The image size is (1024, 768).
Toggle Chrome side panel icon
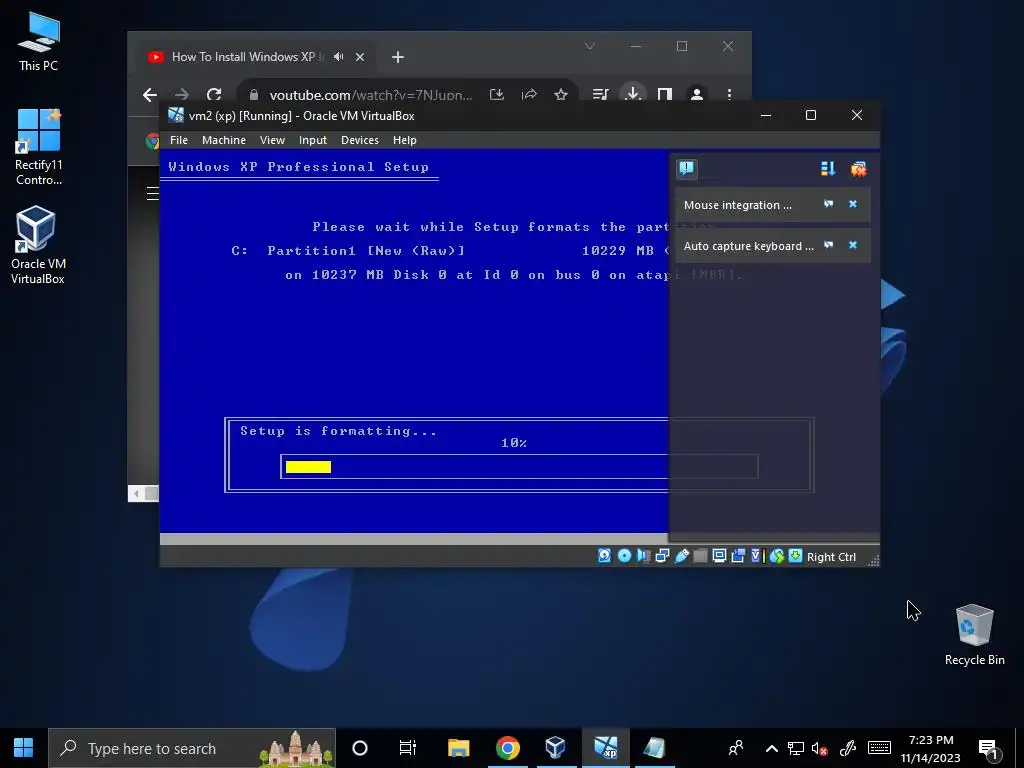[x=665, y=95]
